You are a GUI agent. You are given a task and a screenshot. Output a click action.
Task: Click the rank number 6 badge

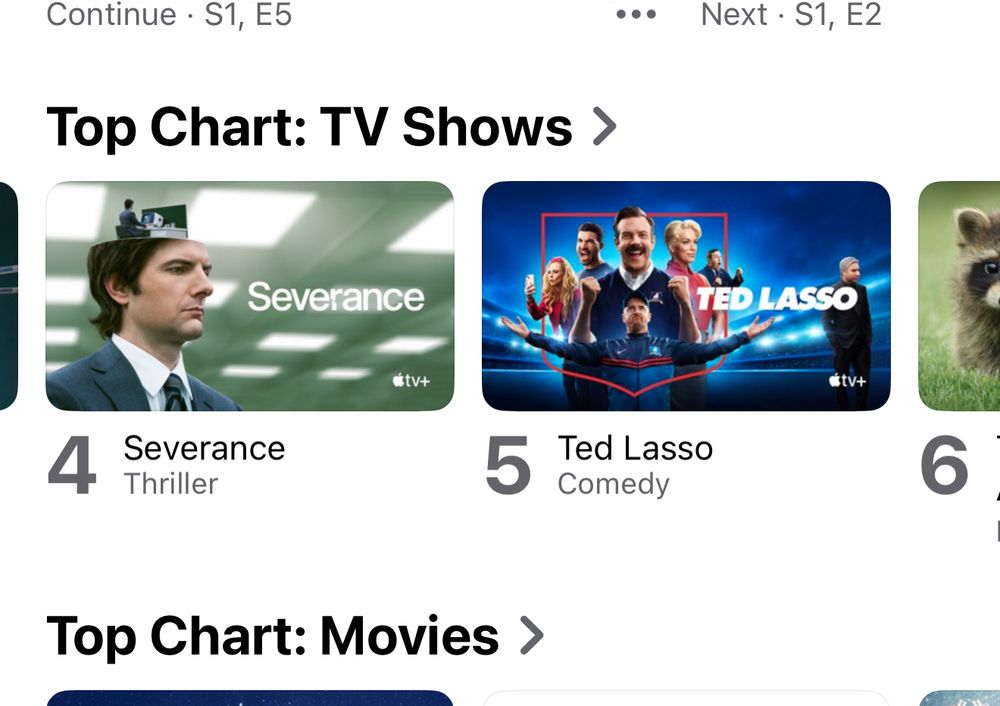tap(944, 465)
